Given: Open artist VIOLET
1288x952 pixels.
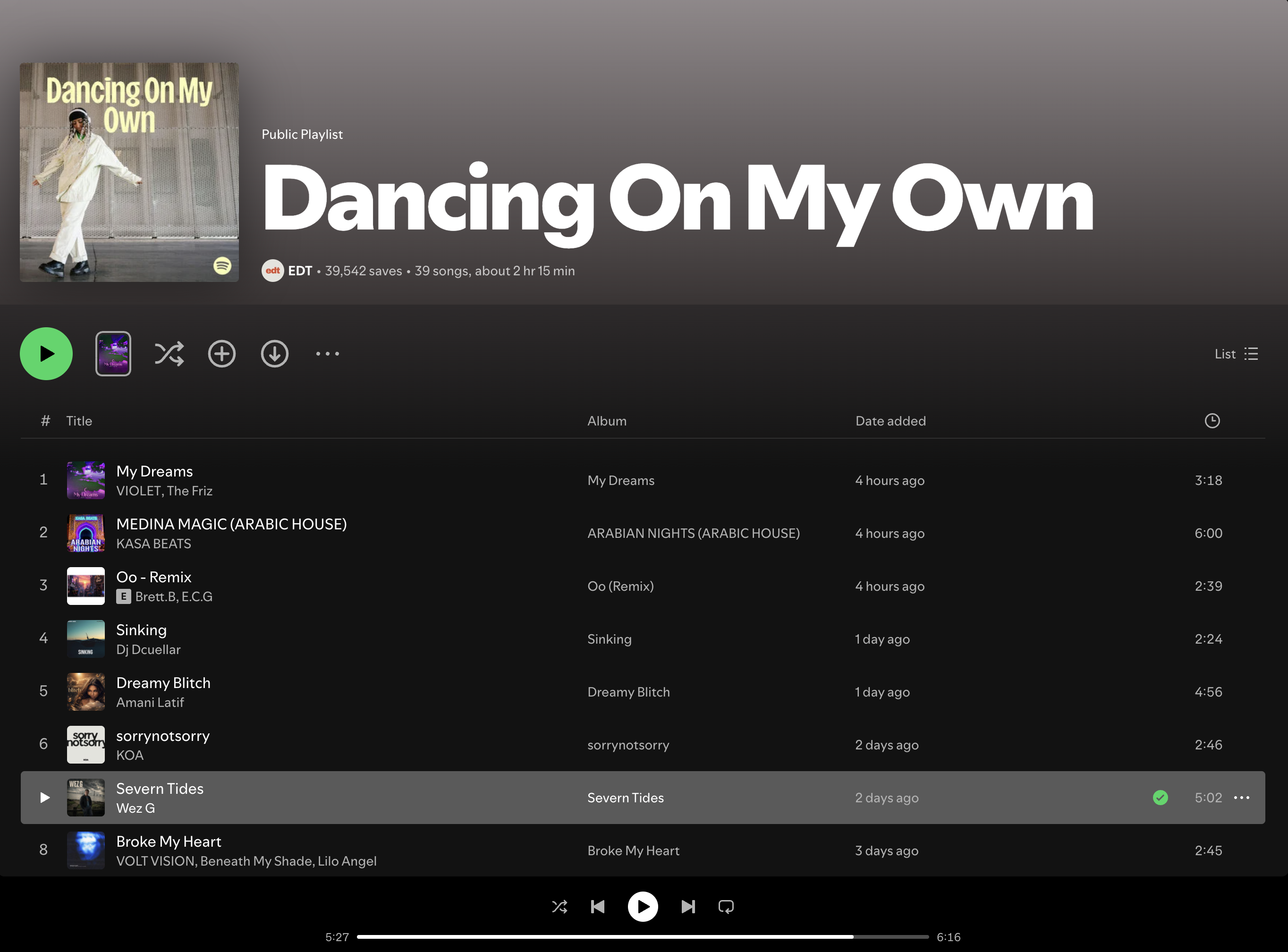Looking at the screenshot, I should point(138,491).
